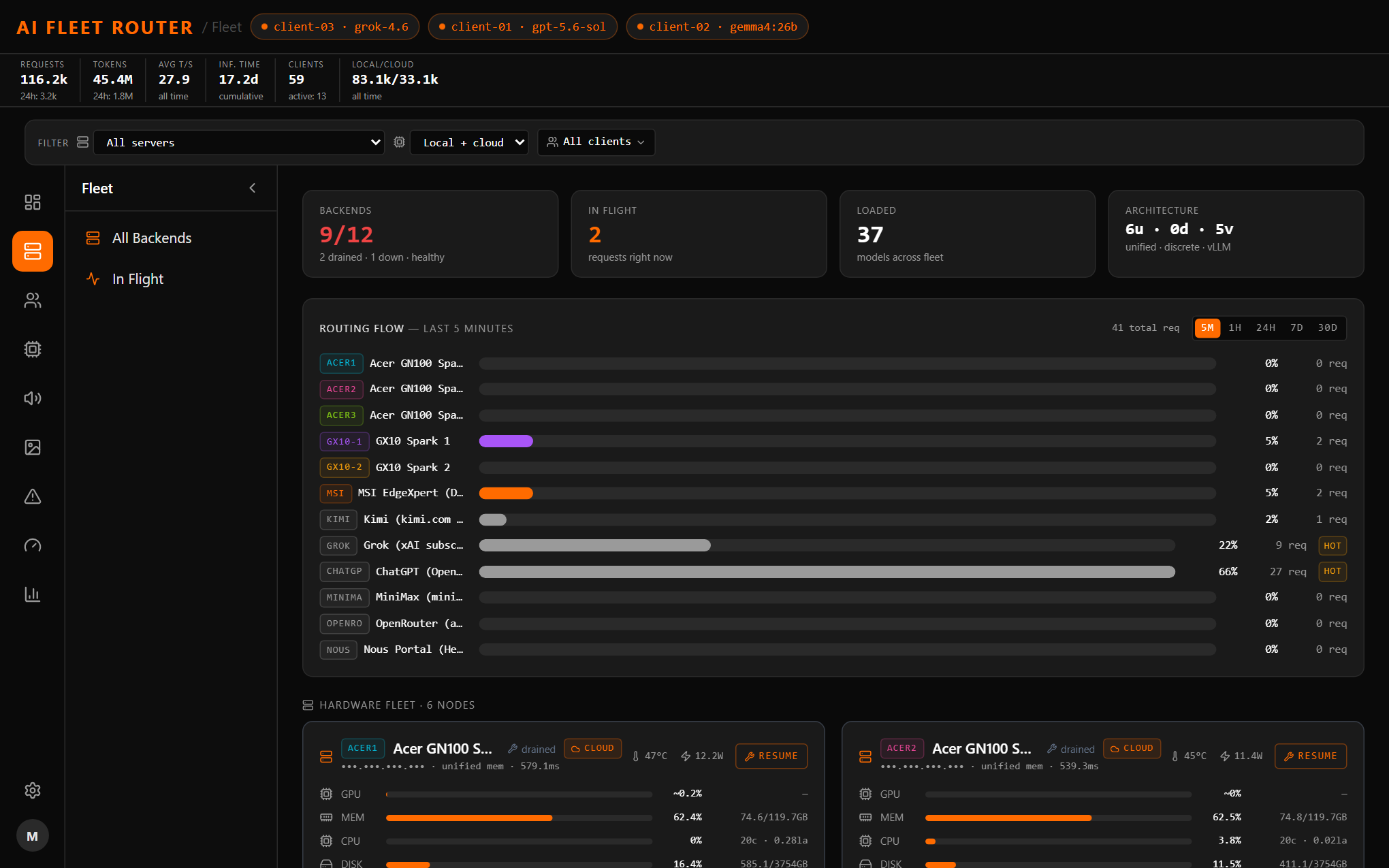
Task: Click the client-02 gemma4:26b pill
Action: click(717, 27)
